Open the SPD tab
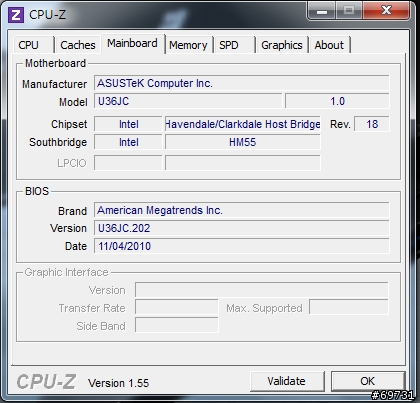420x403 pixels. tap(235, 45)
